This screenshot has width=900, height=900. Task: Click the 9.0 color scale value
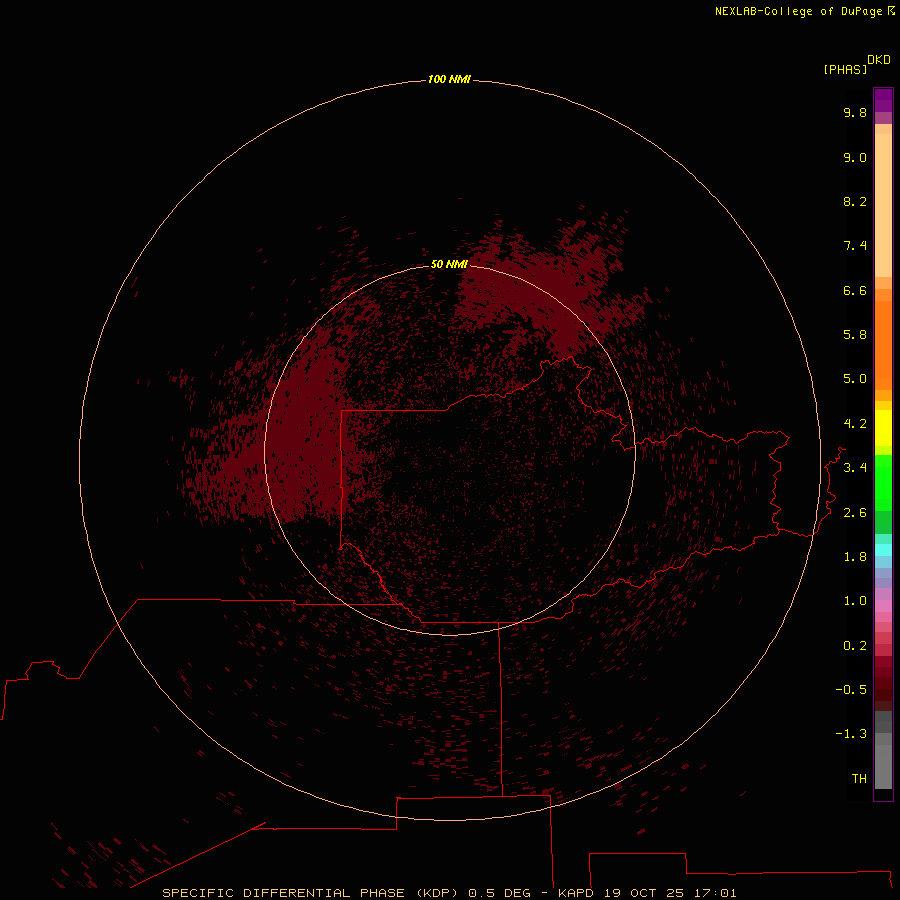pyautogui.click(x=855, y=157)
